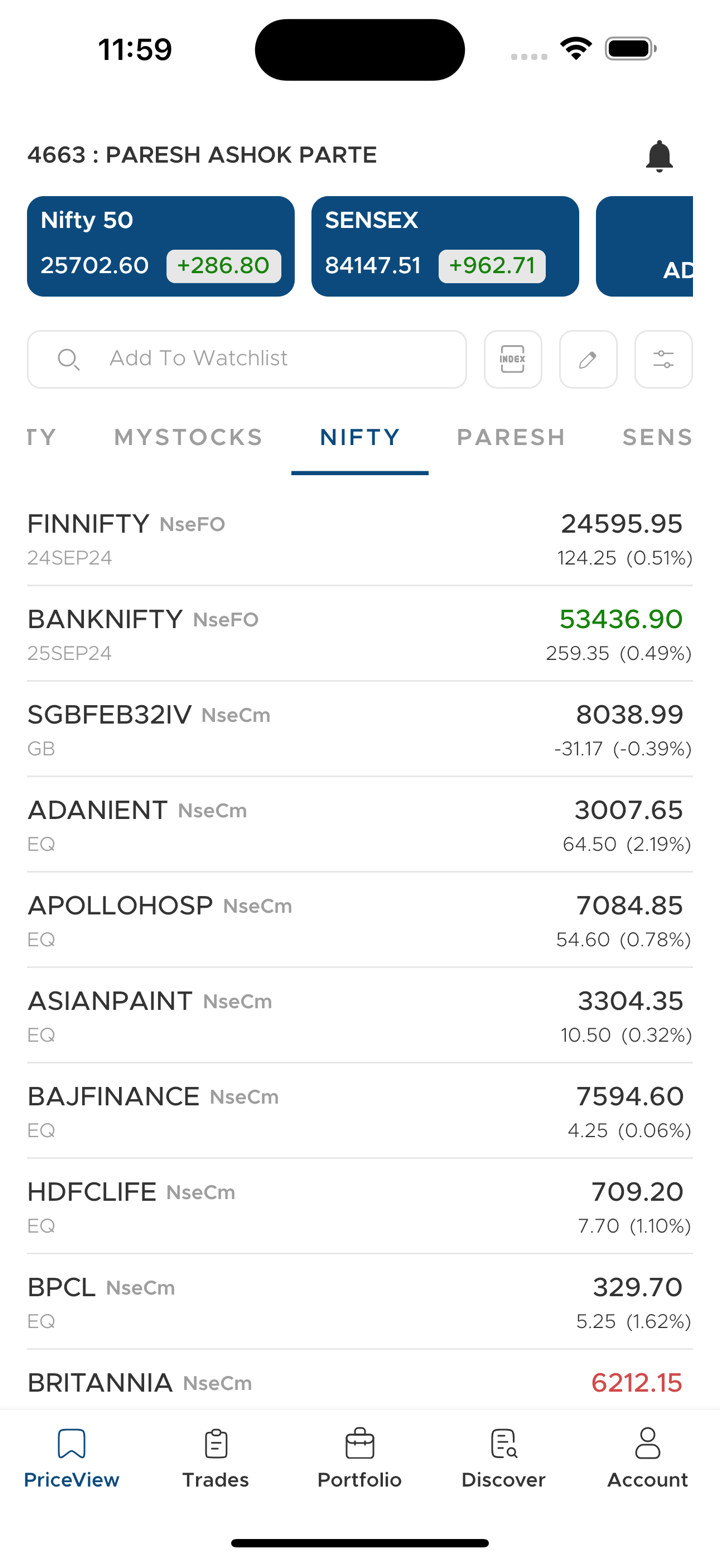This screenshot has height=1561, width=720.
Task: Tap the HDFCLIFE stock row
Action: point(359,1206)
